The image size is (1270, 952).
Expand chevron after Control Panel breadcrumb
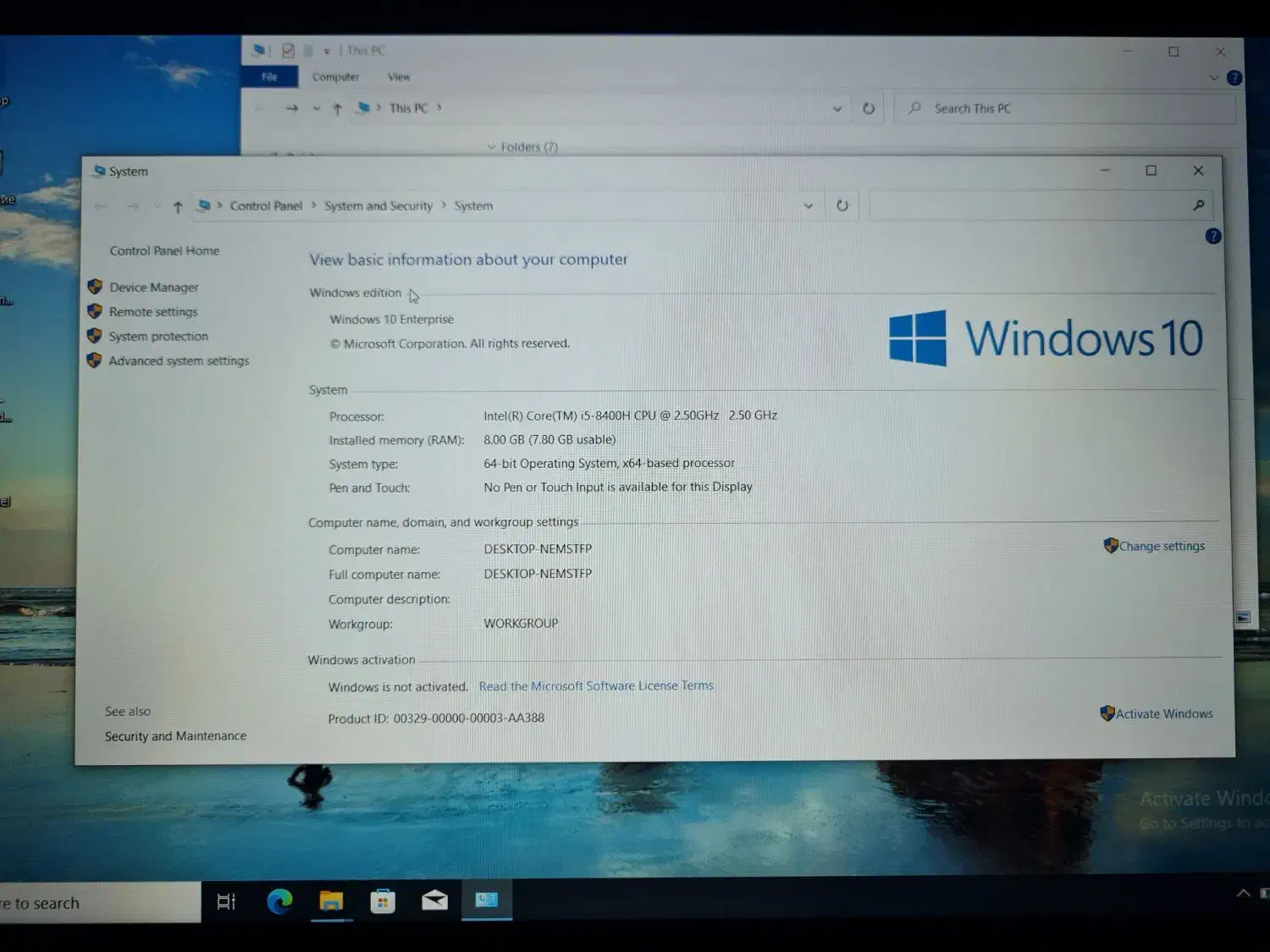tap(312, 206)
